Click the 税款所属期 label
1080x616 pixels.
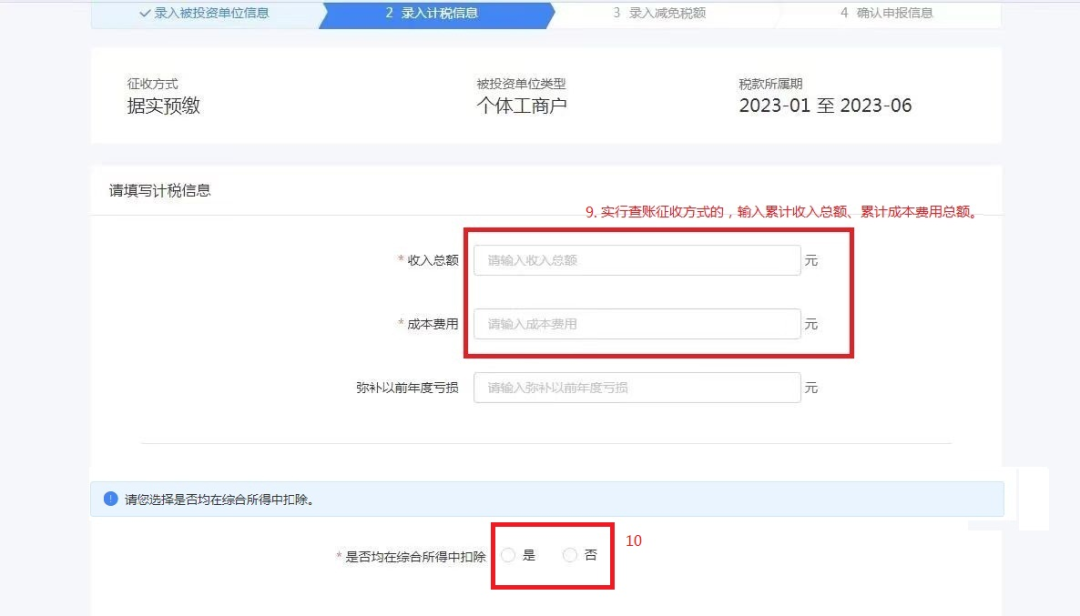(x=771, y=84)
